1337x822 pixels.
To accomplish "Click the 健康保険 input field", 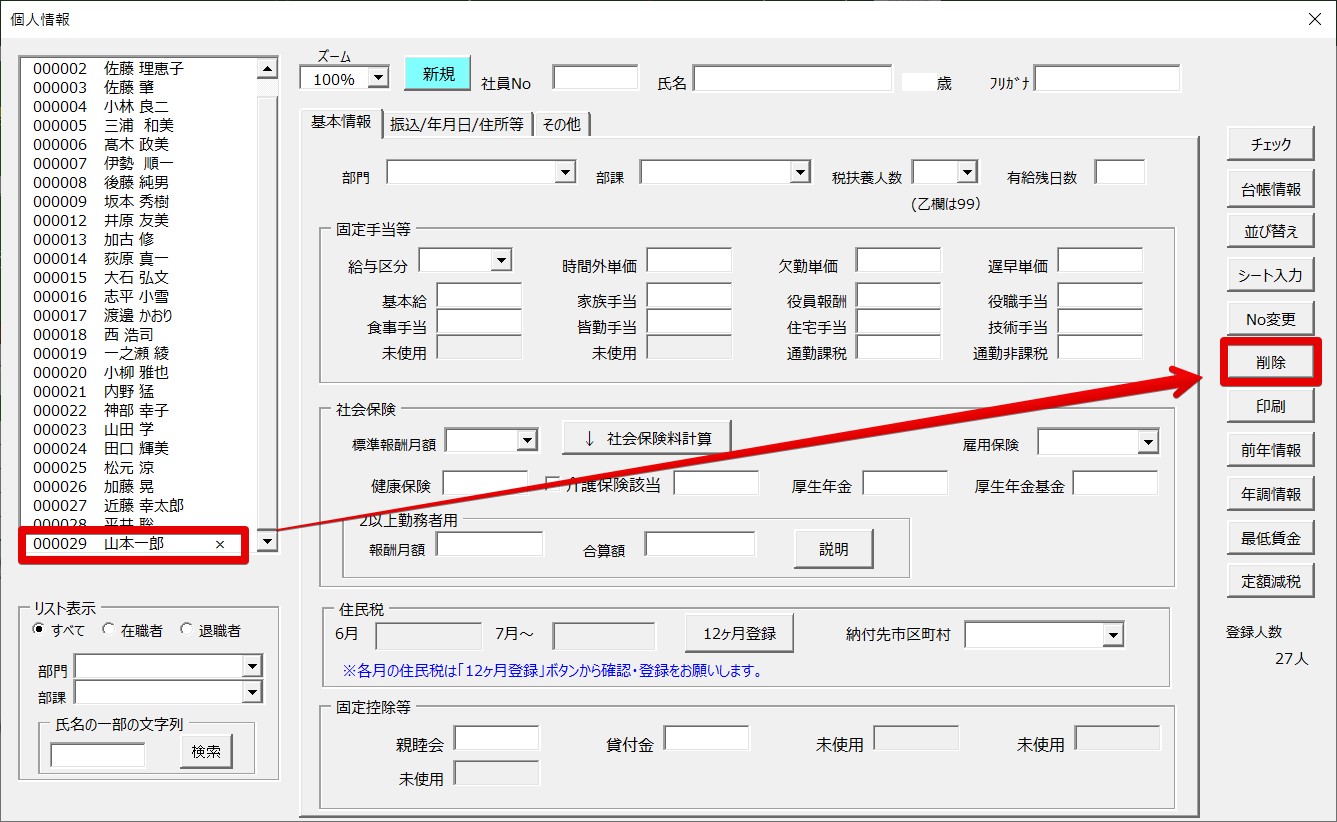I will coord(485,483).
